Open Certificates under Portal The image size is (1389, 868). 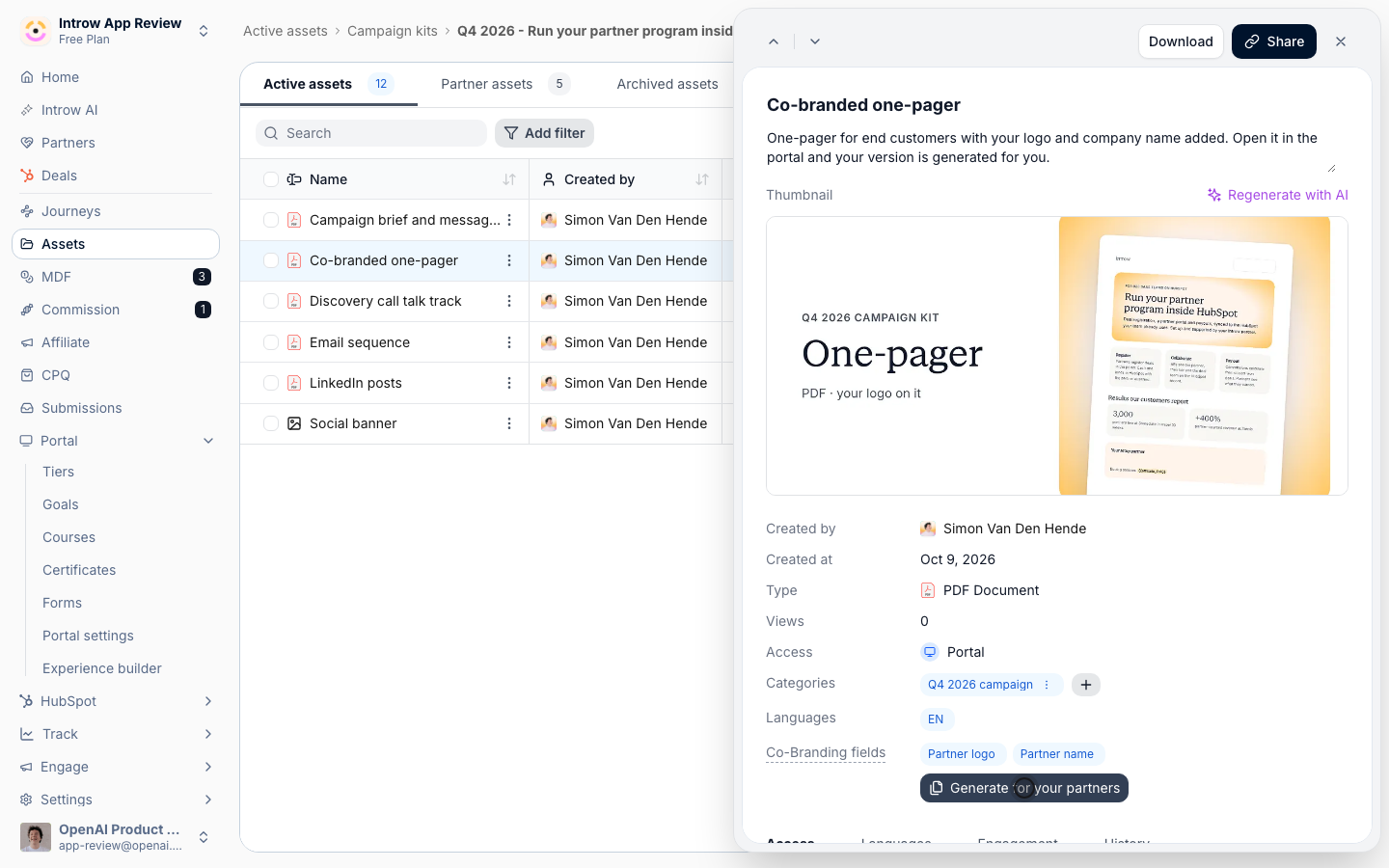tap(79, 570)
